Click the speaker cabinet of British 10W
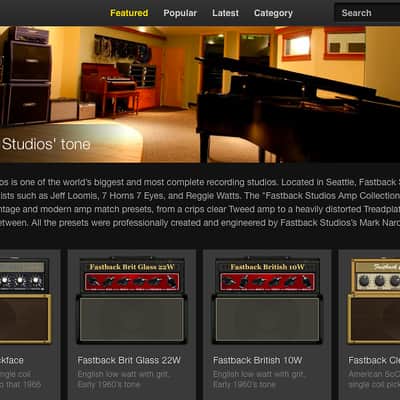Image resolution: width=400 pixels, height=400 pixels. pyautogui.click(x=267, y=319)
